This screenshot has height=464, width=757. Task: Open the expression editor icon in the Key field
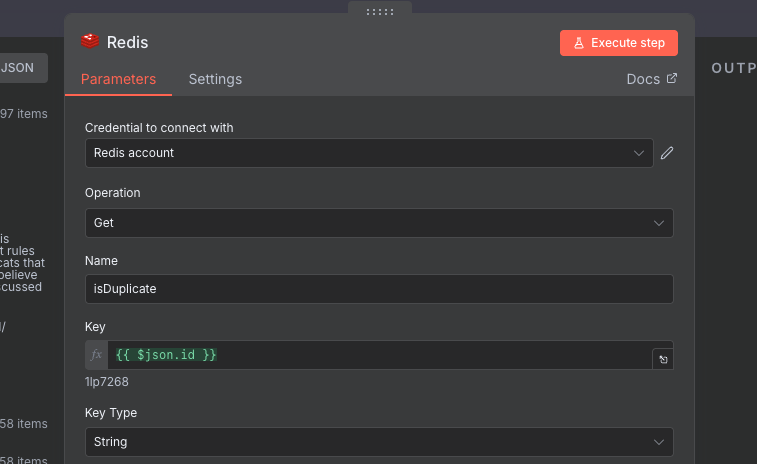663,359
